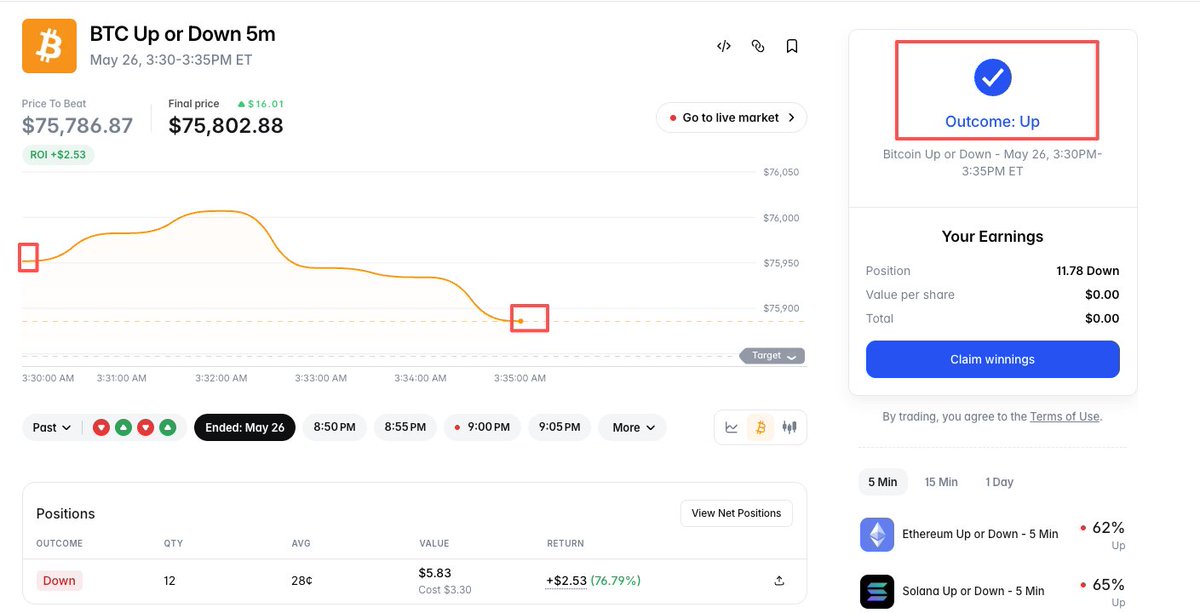
Task: Click the ROI +$2.53 badge
Action: 58,155
